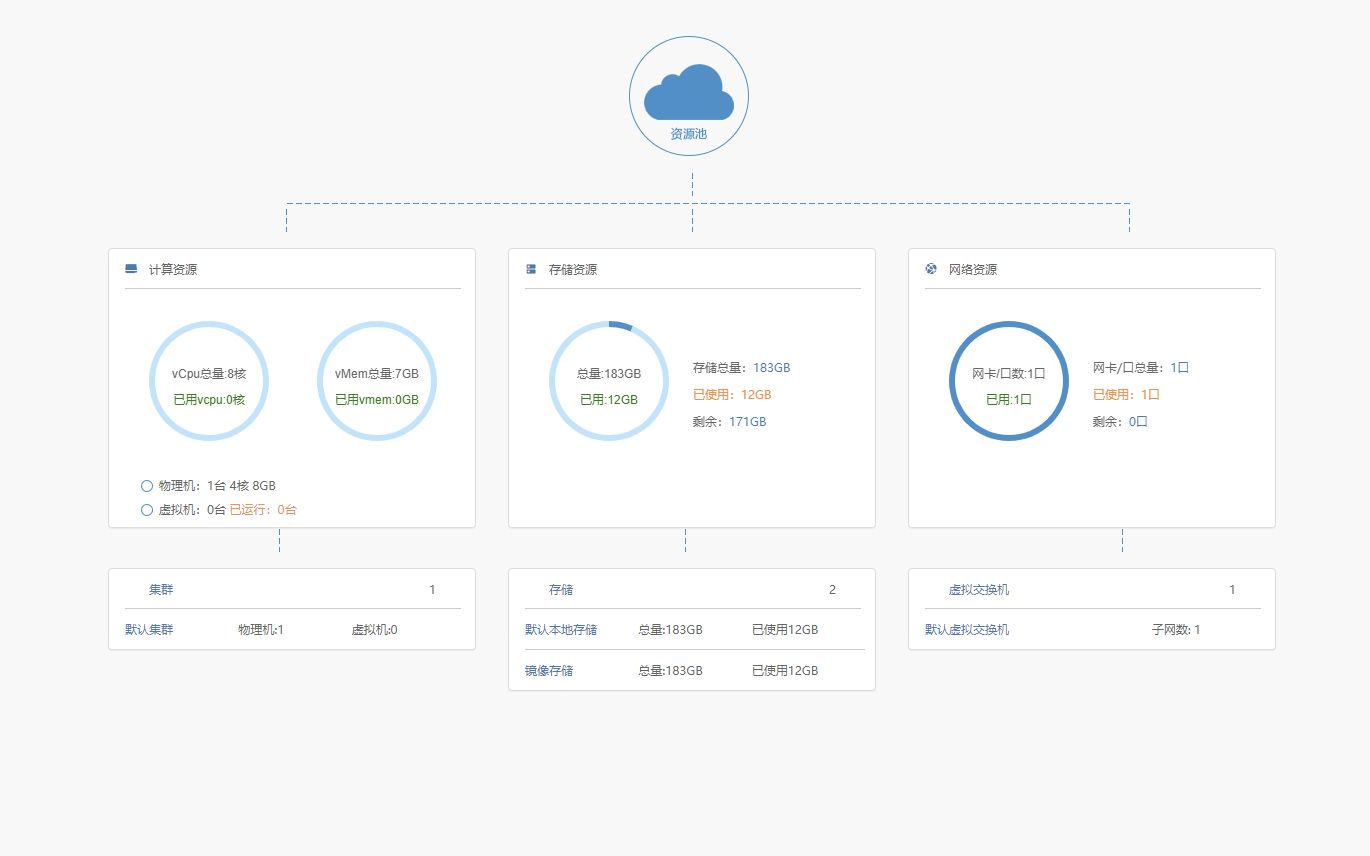Click 总量:183GB in 默认本地存储 row

tap(670, 630)
